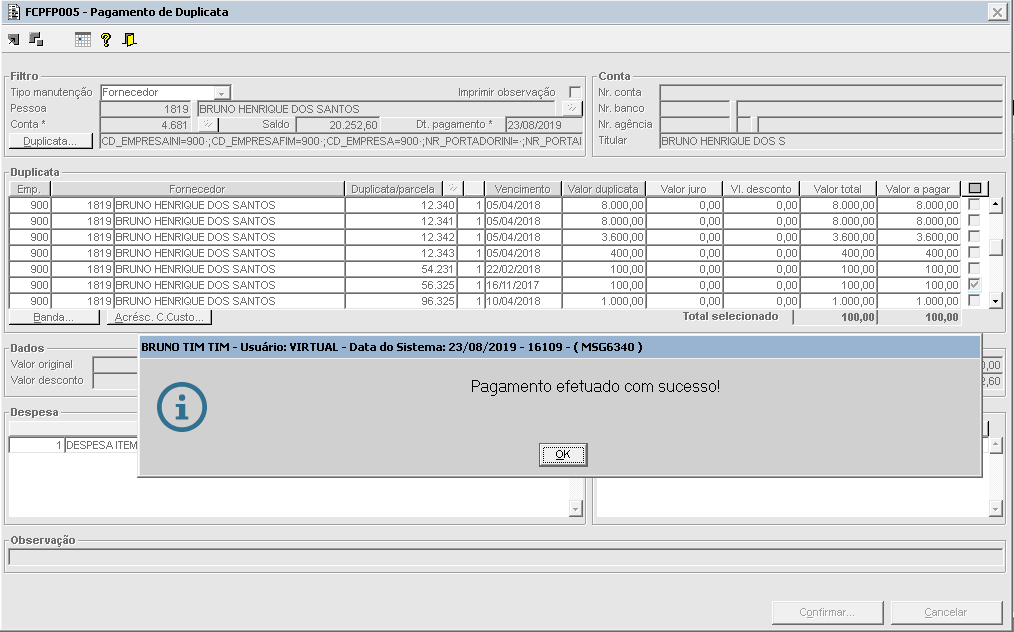Click the Despesa list scroll down arrow
This screenshot has height=632, width=1014.
pyautogui.click(x=576, y=509)
